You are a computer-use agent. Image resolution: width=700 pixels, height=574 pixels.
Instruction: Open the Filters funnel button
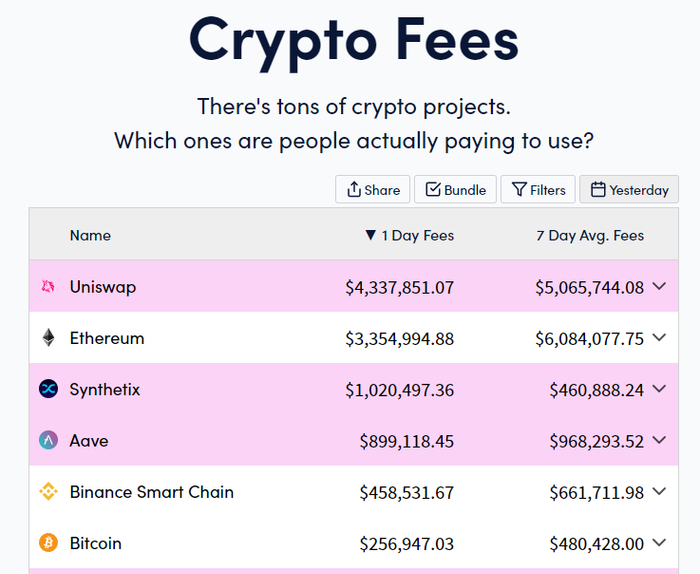[x=538, y=189]
